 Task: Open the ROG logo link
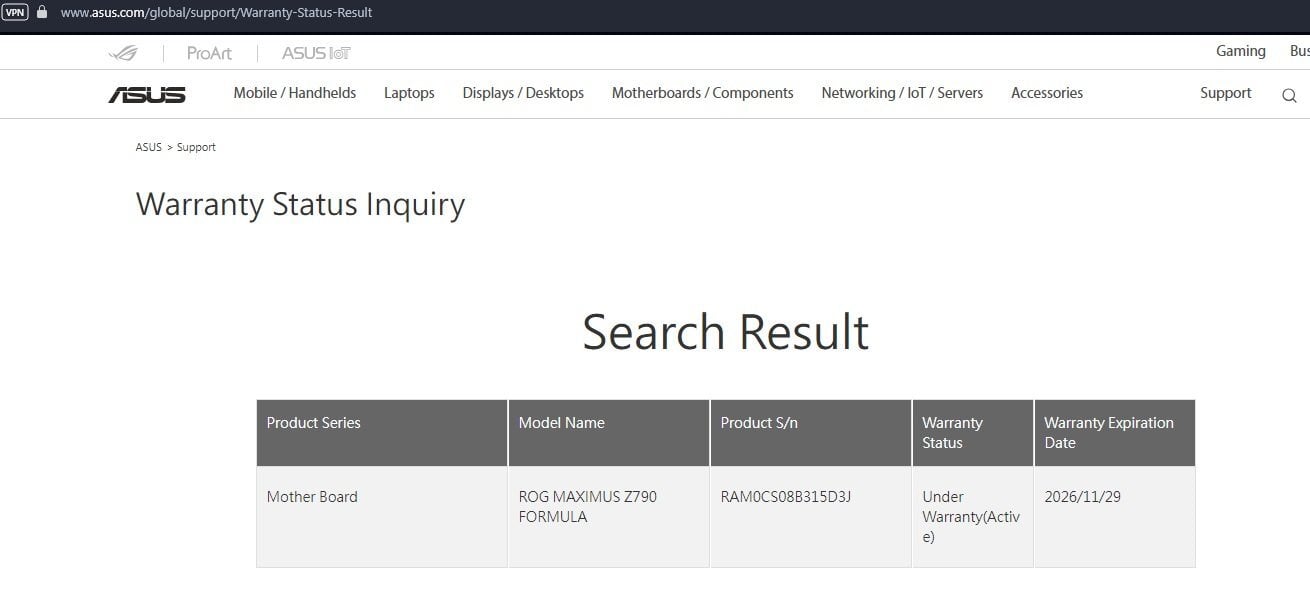pos(123,53)
